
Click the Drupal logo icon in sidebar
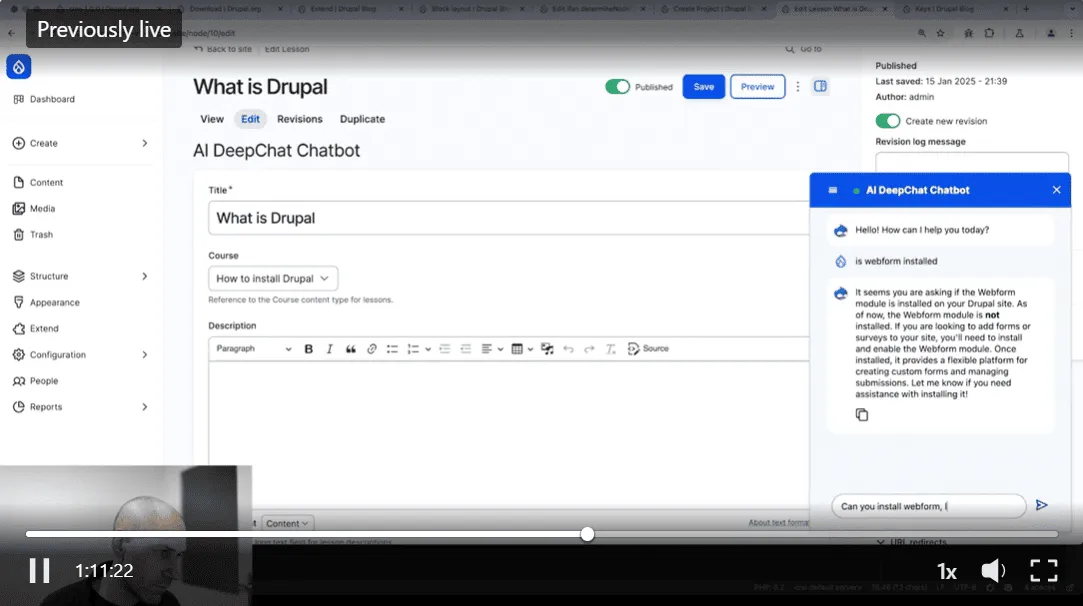click(x=19, y=67)
